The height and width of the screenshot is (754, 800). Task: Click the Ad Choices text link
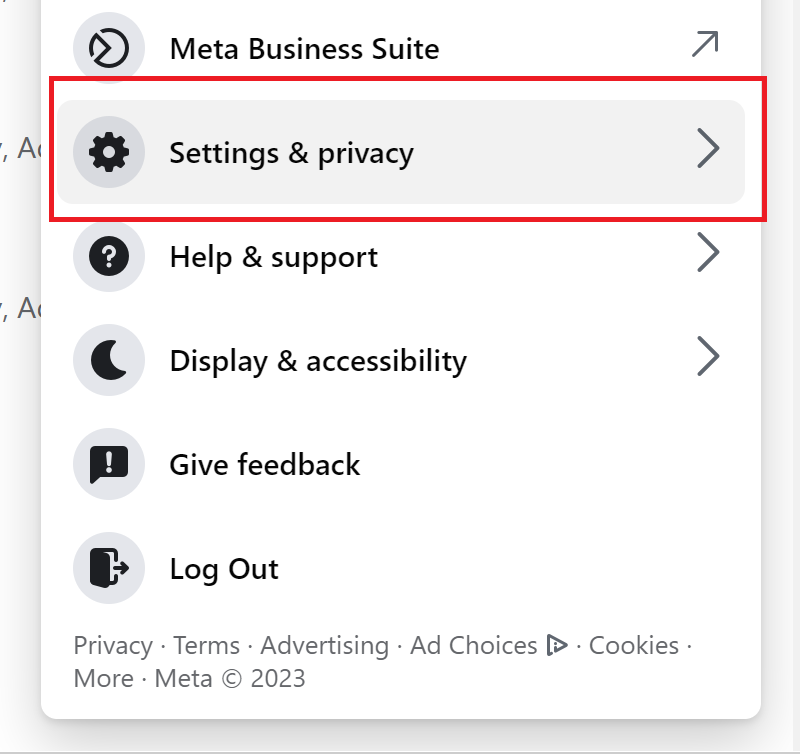pos(474,645)
